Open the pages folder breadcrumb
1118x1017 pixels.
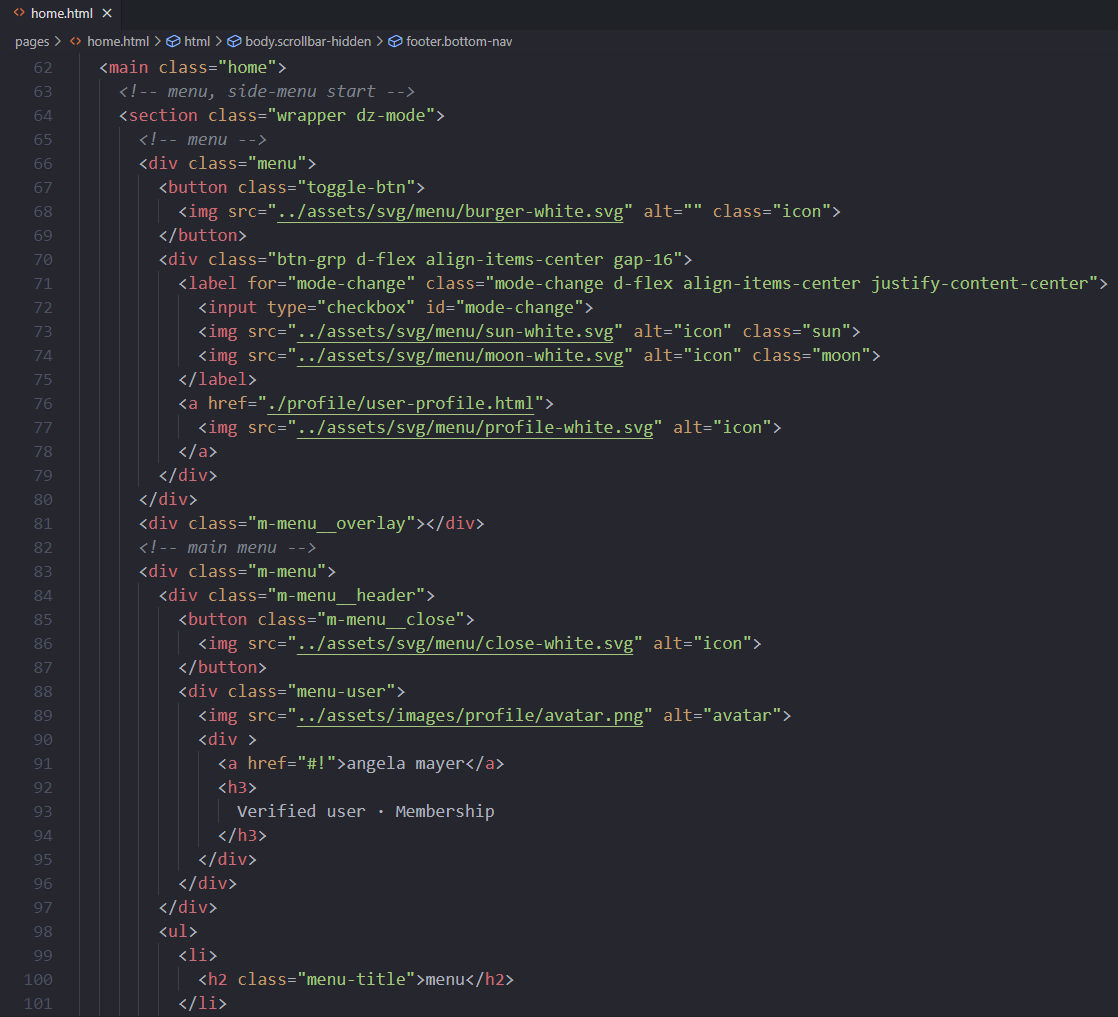[31, 41]
